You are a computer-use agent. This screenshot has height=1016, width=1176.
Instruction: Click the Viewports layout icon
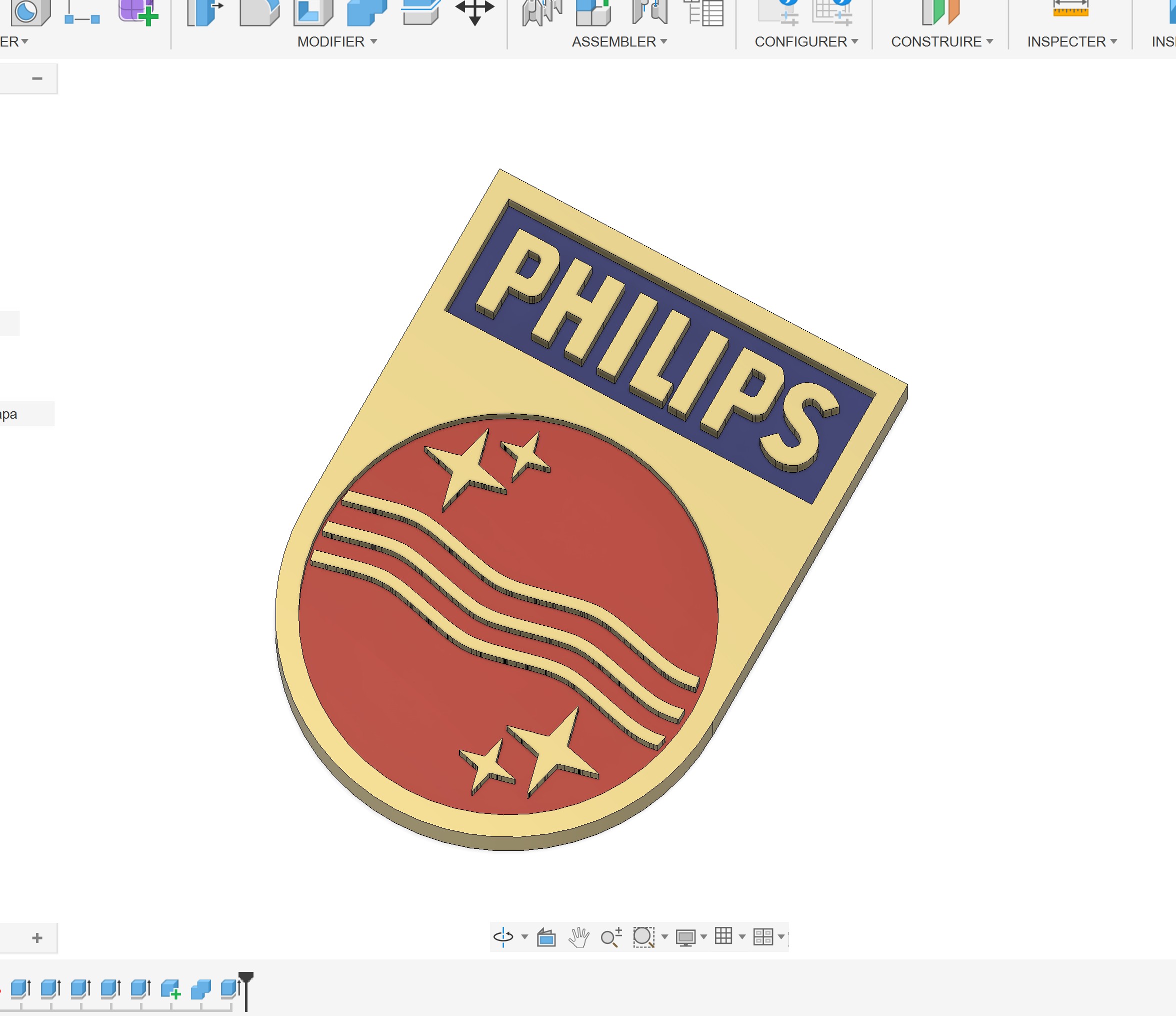point(763,936)
